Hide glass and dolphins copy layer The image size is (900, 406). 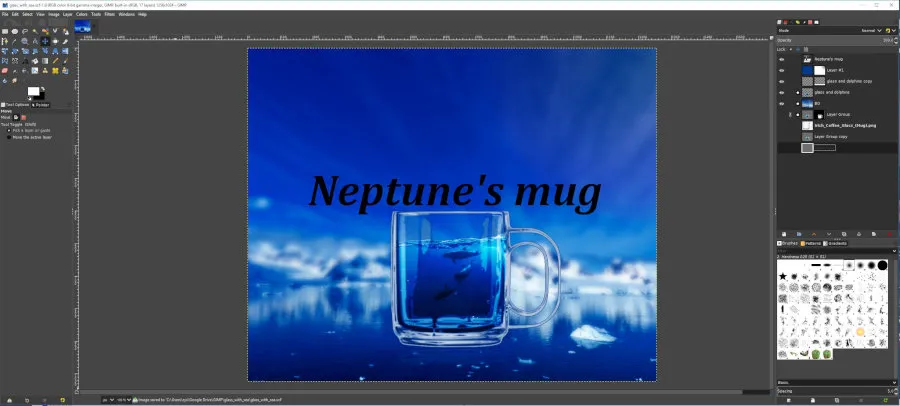781,81
